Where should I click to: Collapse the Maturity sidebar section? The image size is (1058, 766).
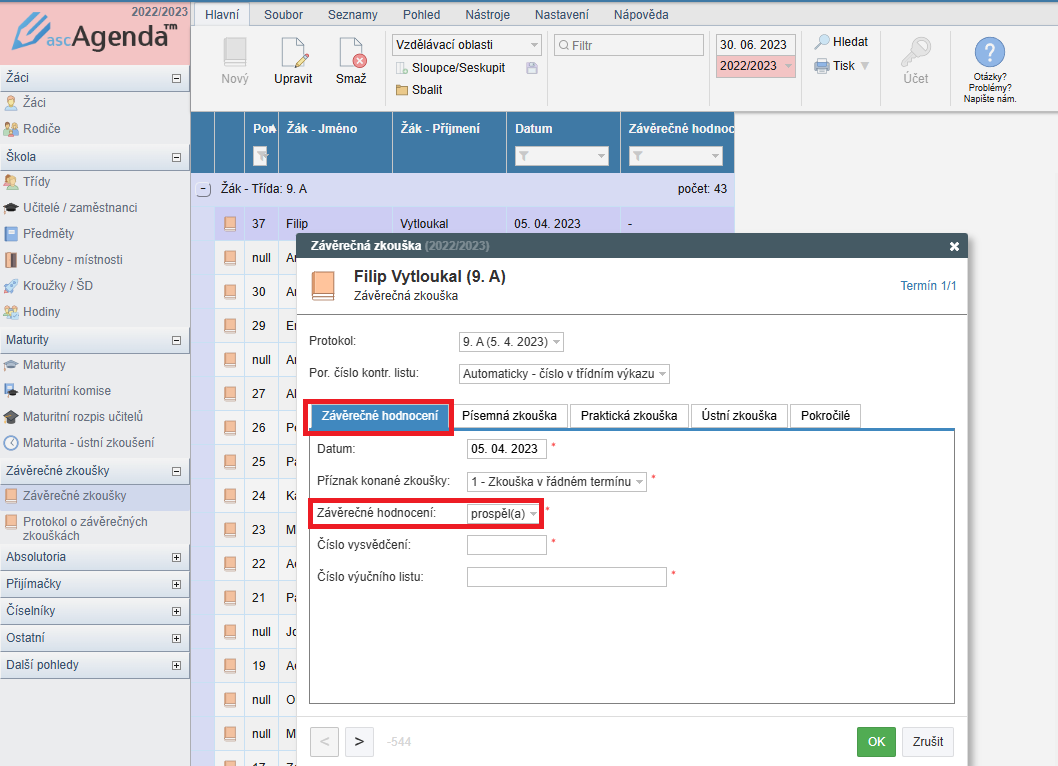[x=176, y=341]
